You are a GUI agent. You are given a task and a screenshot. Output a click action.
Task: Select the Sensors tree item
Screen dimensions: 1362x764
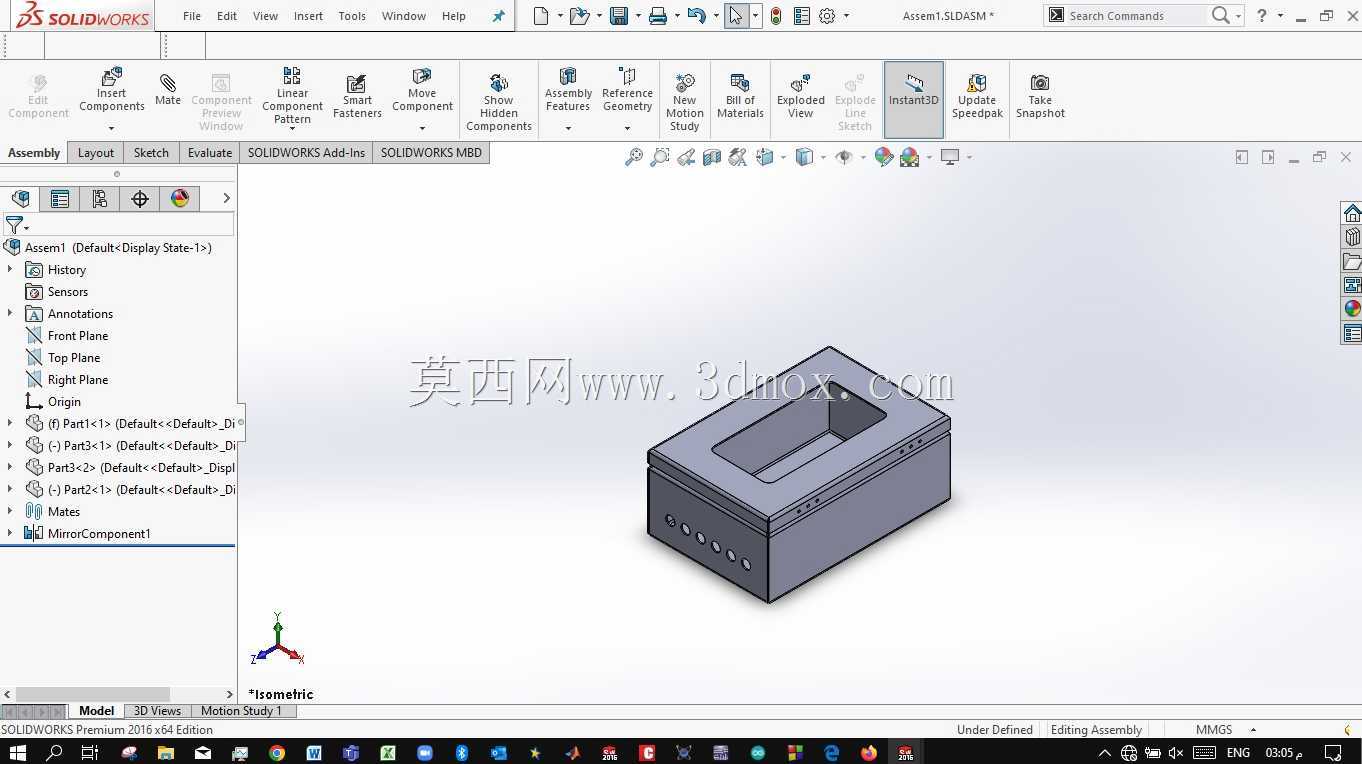point(68,292)
